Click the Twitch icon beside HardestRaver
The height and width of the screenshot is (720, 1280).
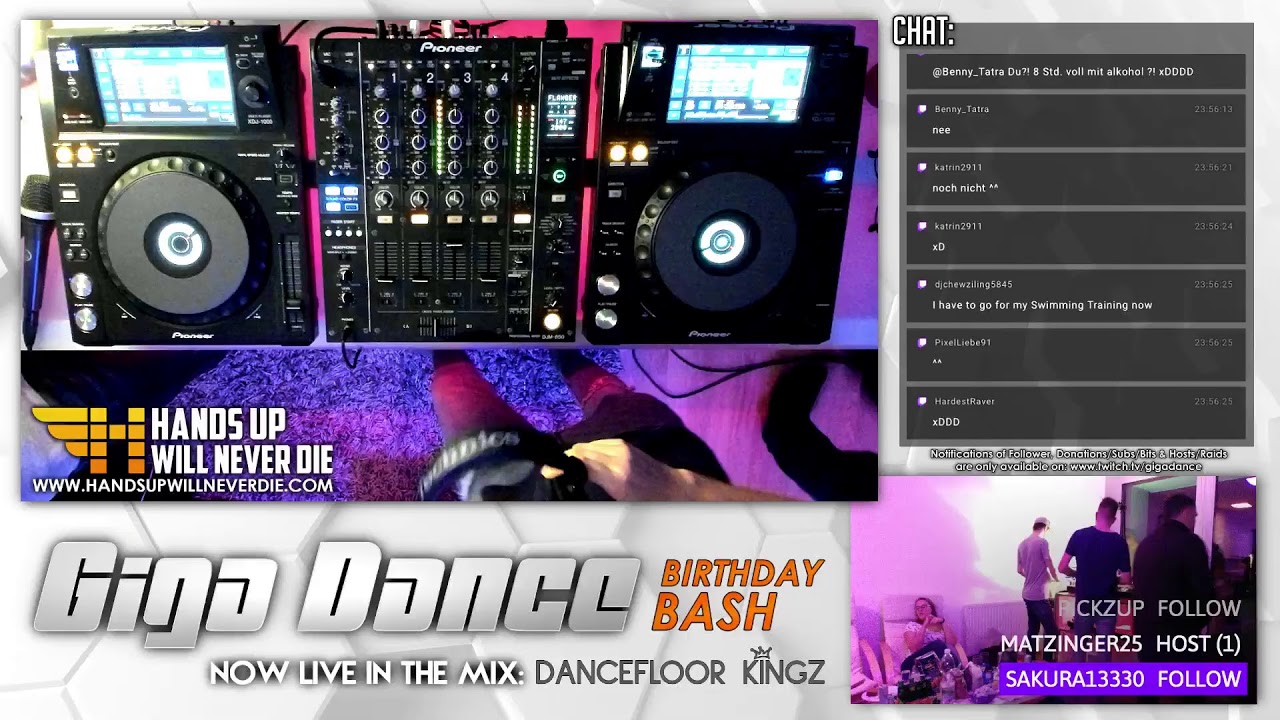922,401
